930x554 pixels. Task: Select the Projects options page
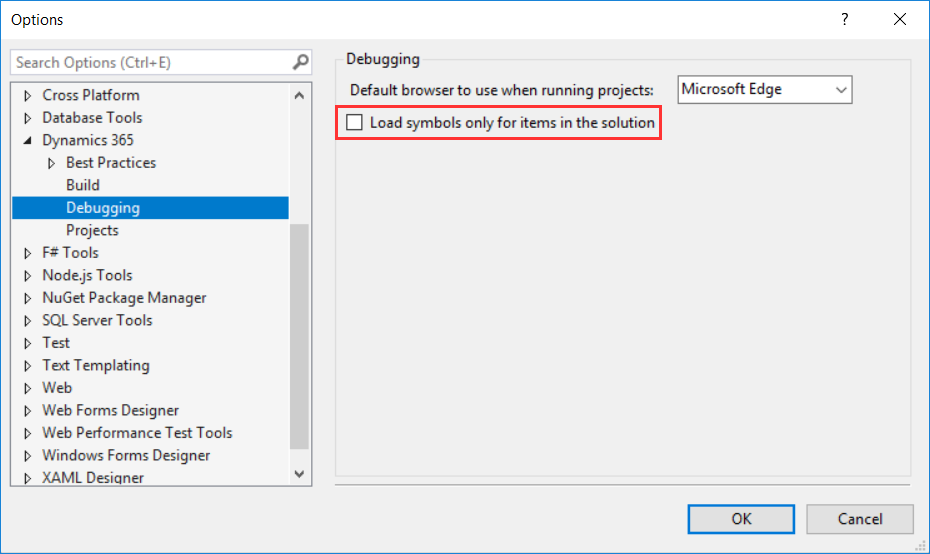(x=92, y=230)
